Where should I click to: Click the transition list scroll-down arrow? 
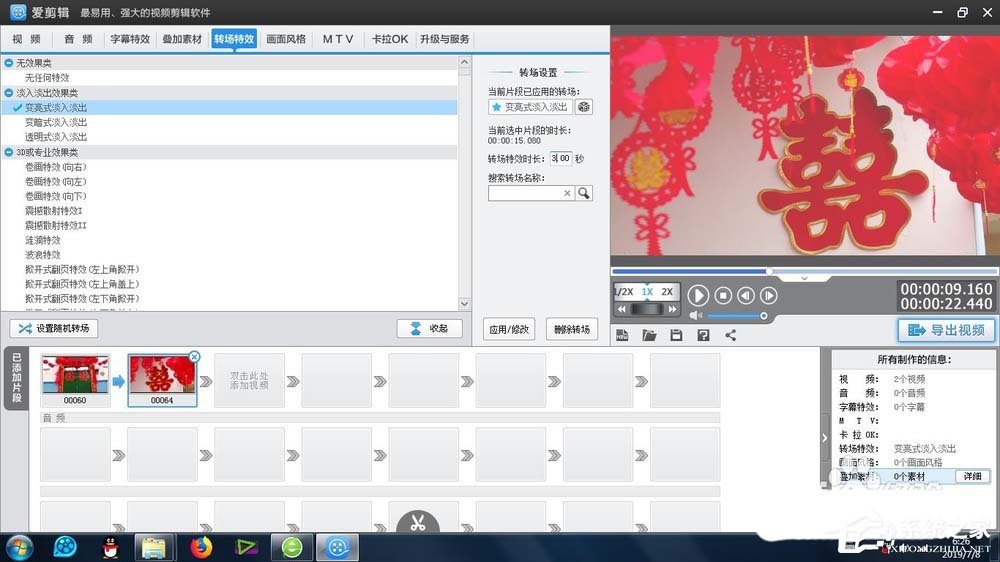click(464, 304)
